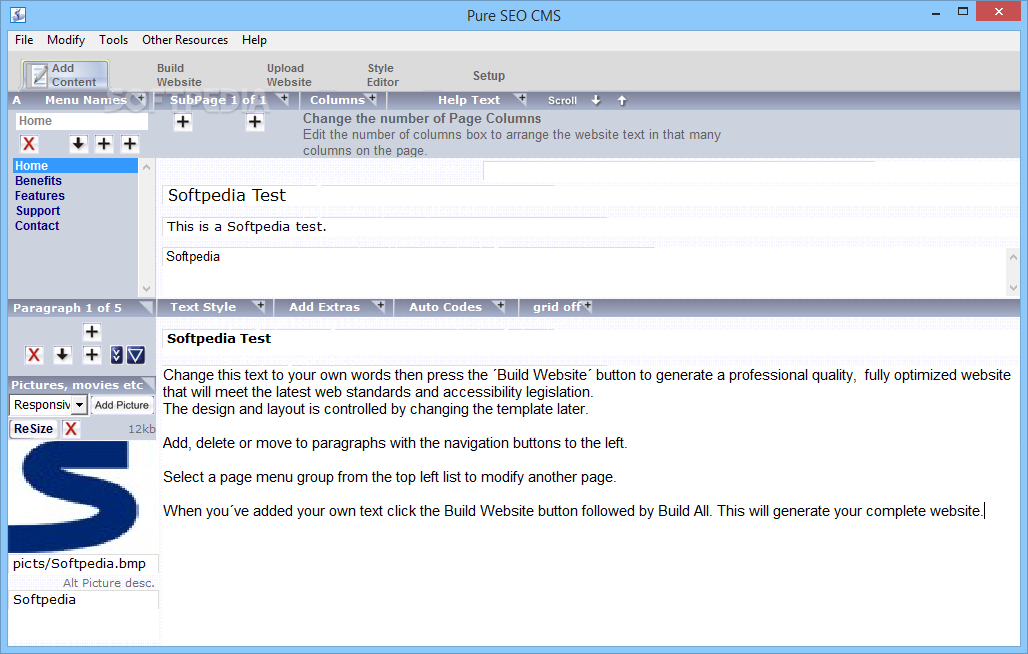
Task: Select Contact in the page list
Action: 37,226
